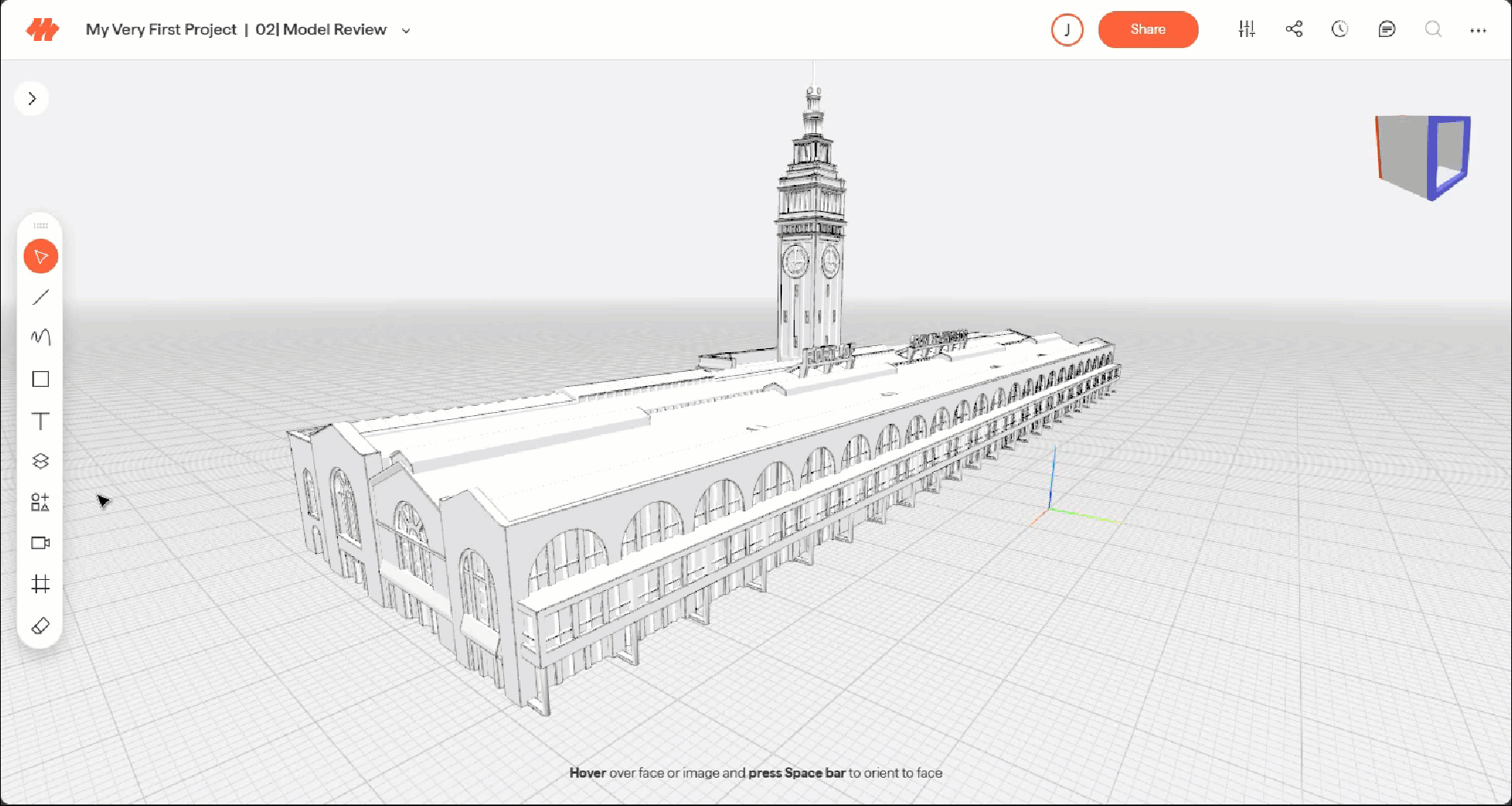This screenshot has height=806, width=1512.
Task: Click the Share button
Action: coord(1148,29)
